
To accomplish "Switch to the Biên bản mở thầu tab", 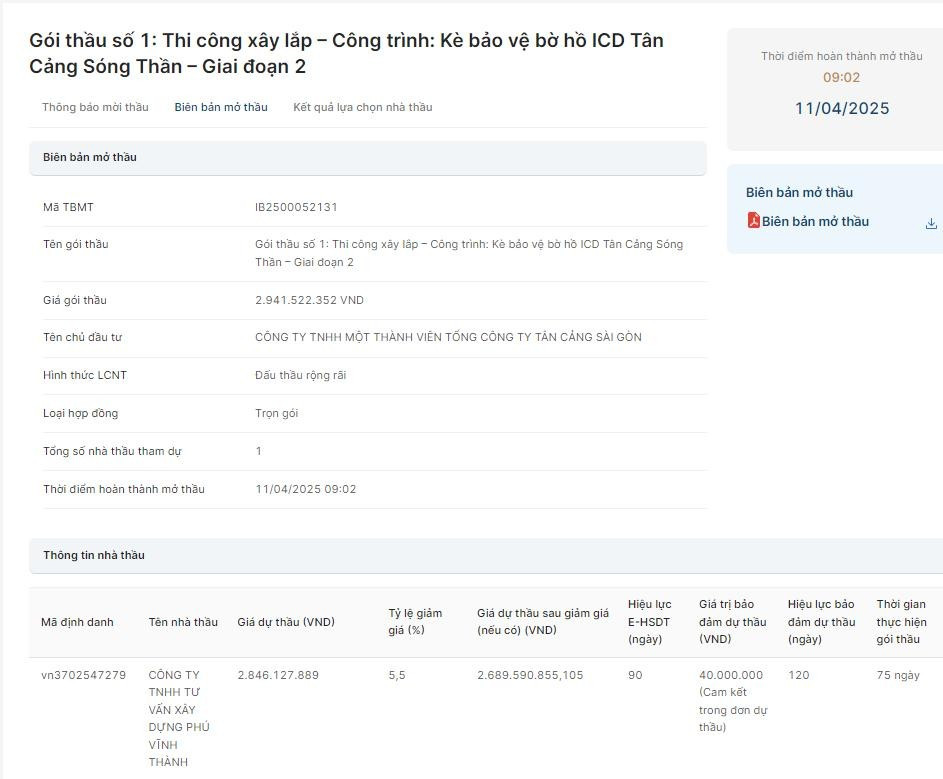I will click(x=221, y=107).
